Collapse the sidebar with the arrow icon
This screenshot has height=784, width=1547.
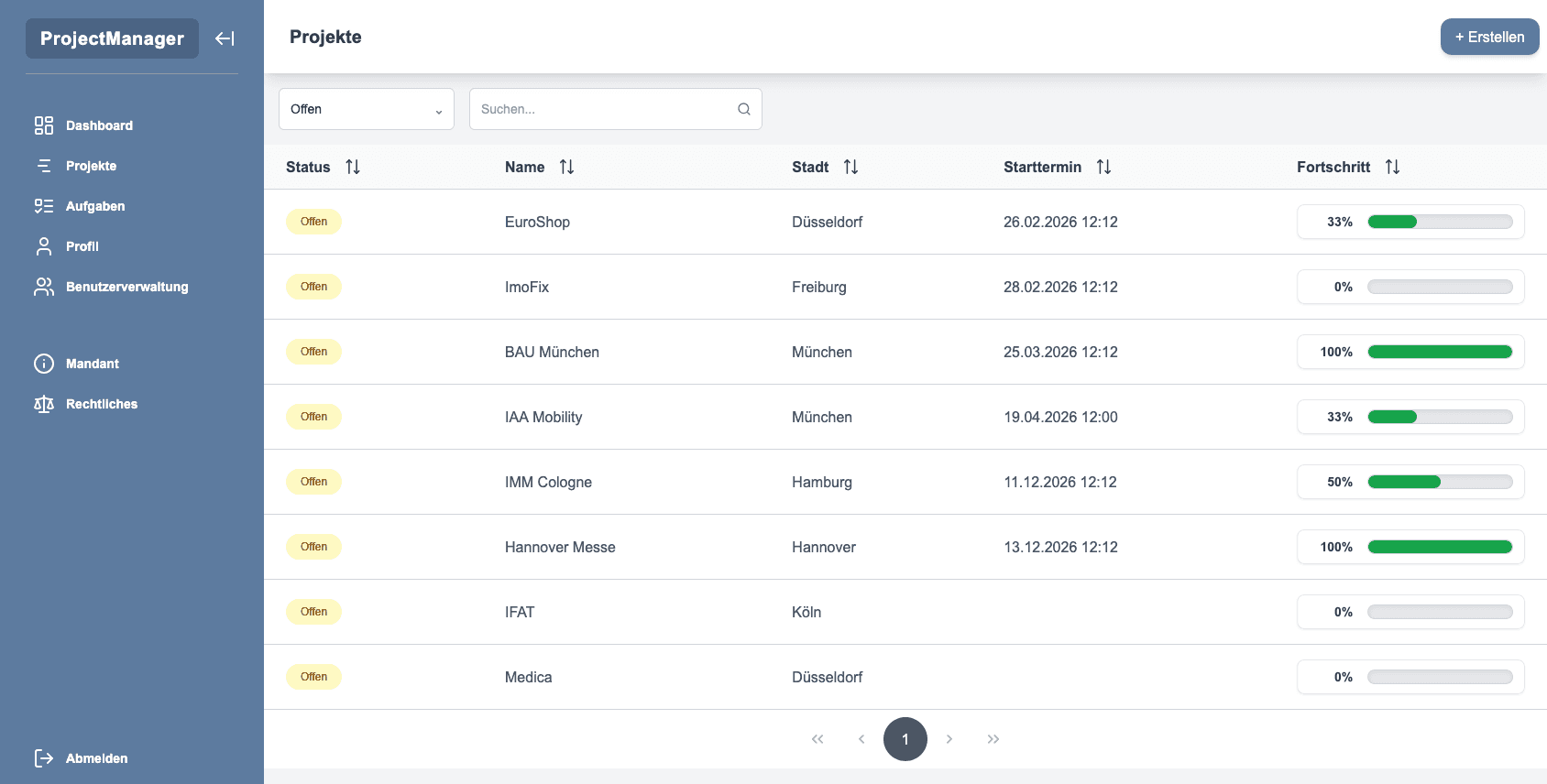[x=225, y=38]
